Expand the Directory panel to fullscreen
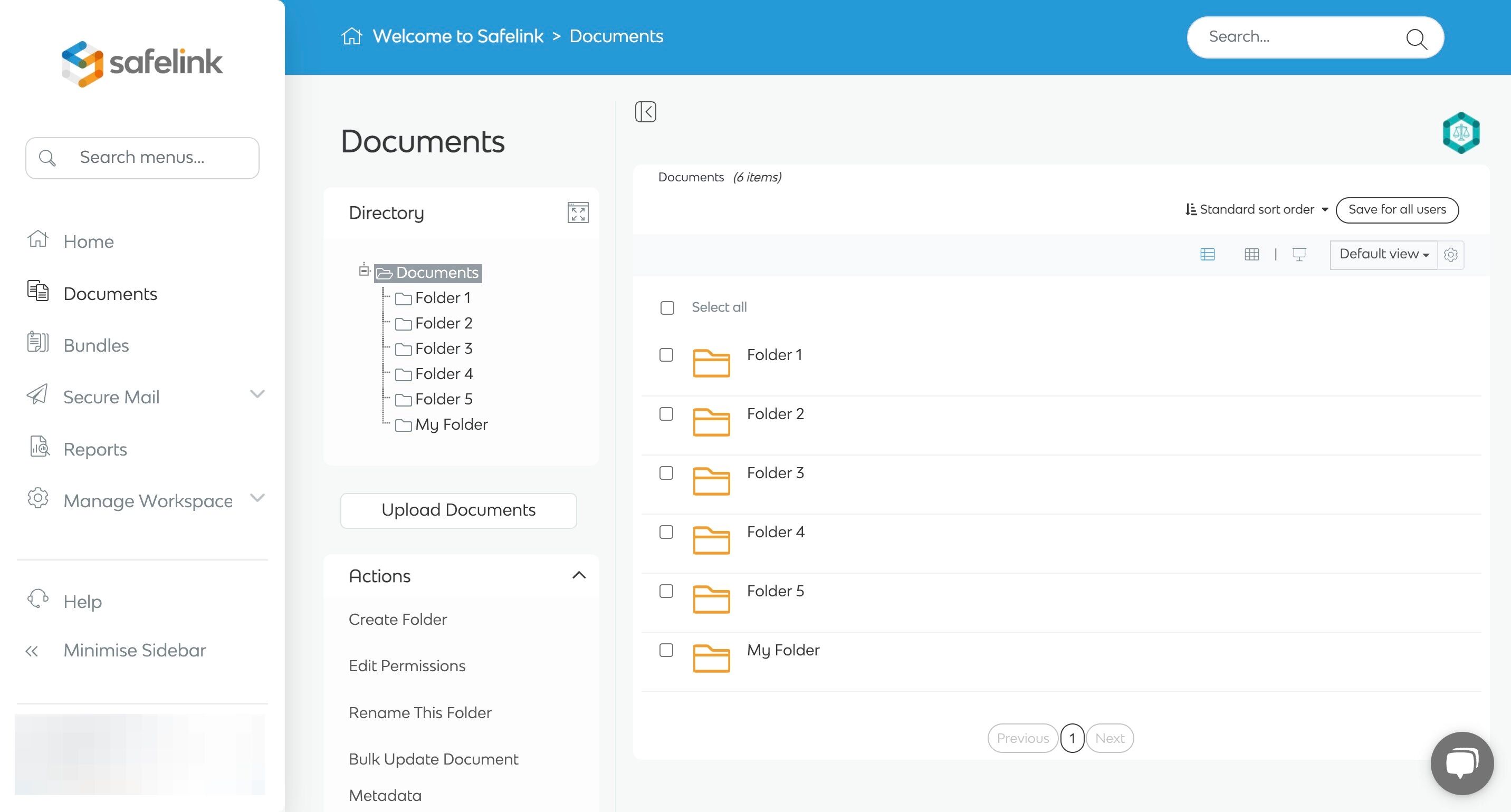Screen dimensions: 1511x812 click(578, 212)
